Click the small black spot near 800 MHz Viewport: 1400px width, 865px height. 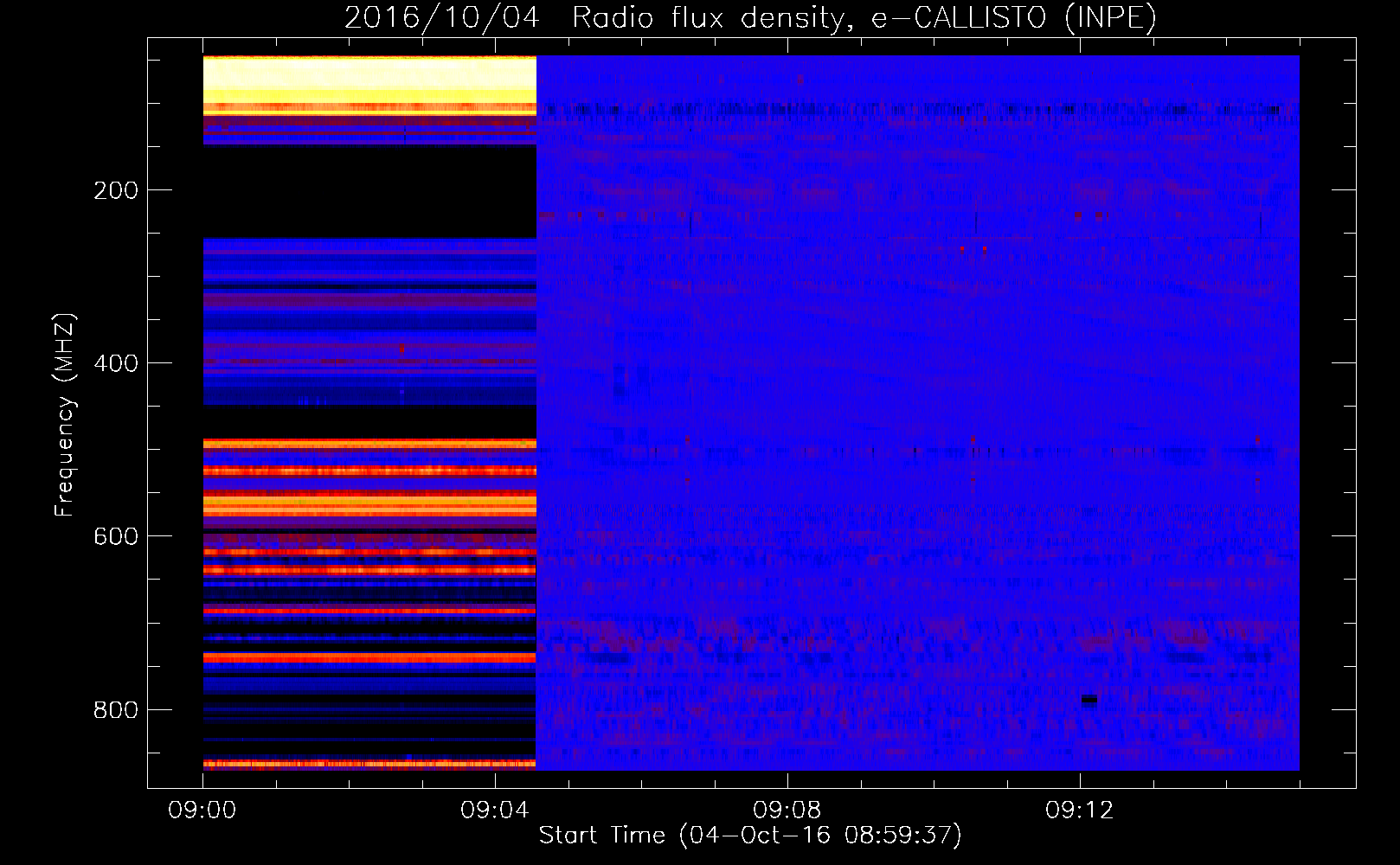[x=1089, y=699]
